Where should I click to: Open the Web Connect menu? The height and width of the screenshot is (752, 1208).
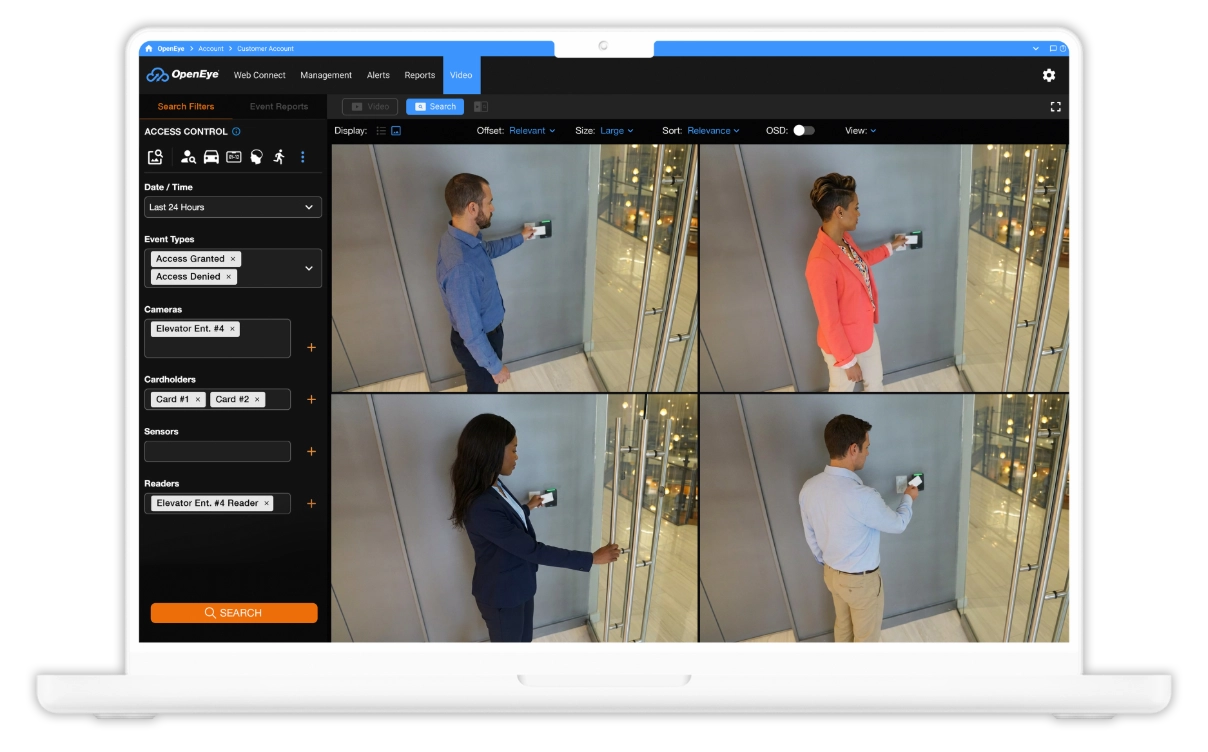(260, 75)
